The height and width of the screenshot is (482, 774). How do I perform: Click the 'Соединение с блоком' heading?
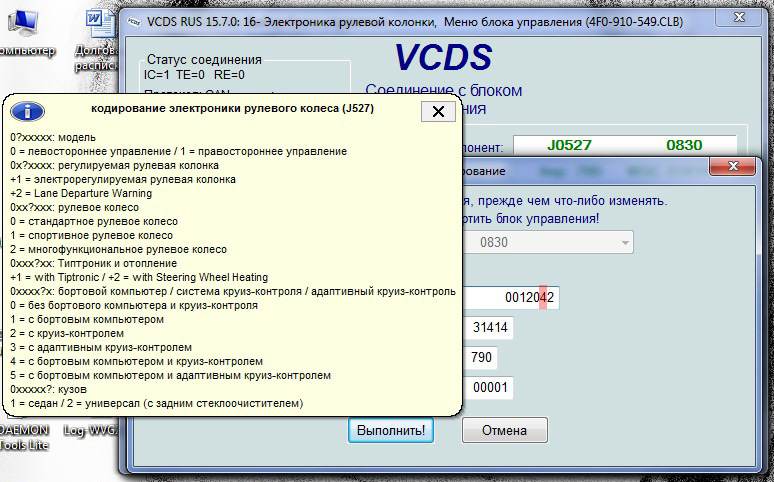(443, 91)
